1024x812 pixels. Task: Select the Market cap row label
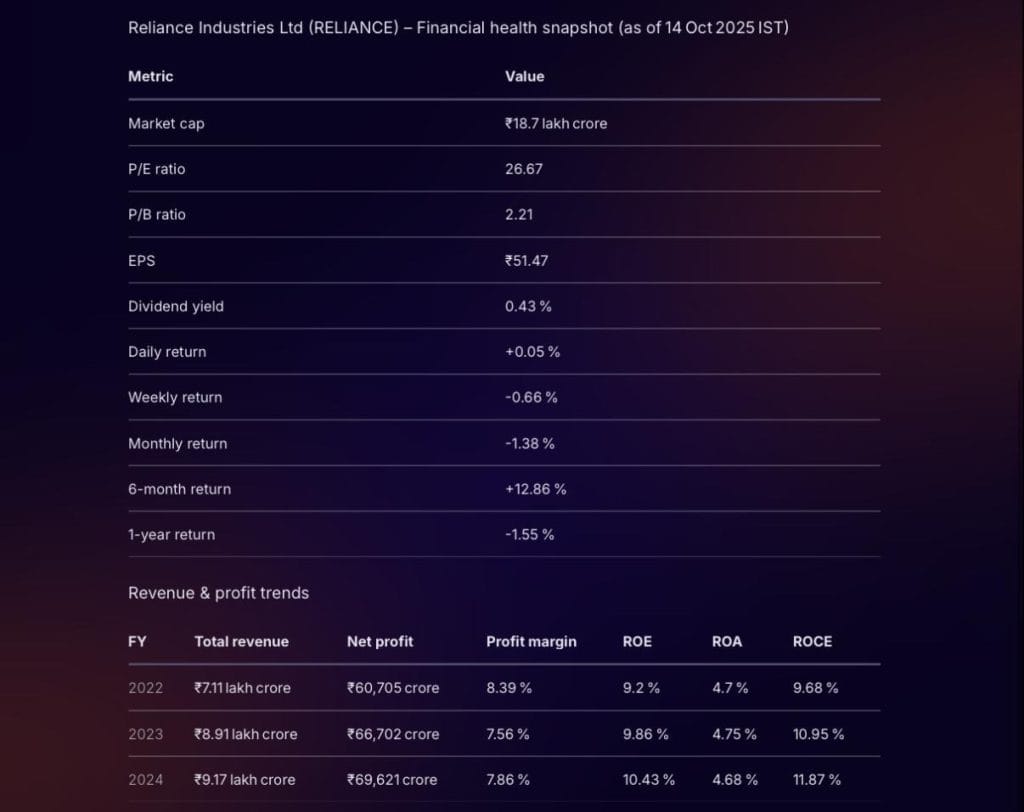(x=166, y=124)
